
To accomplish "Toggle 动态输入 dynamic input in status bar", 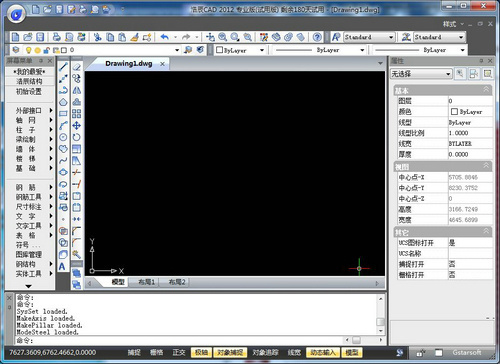I will coord(322,352).
